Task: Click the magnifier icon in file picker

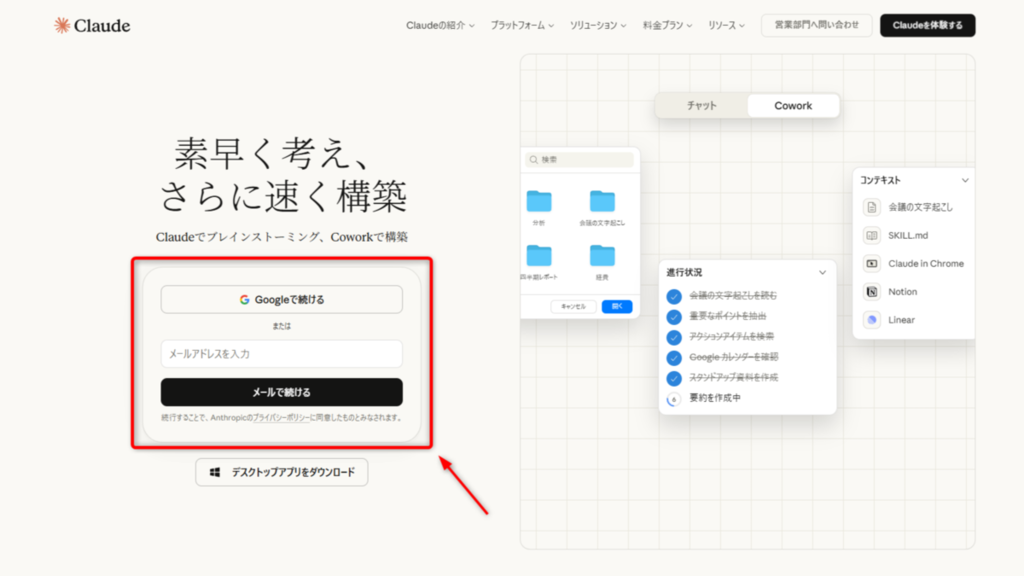Action: (x=534, y=159)
